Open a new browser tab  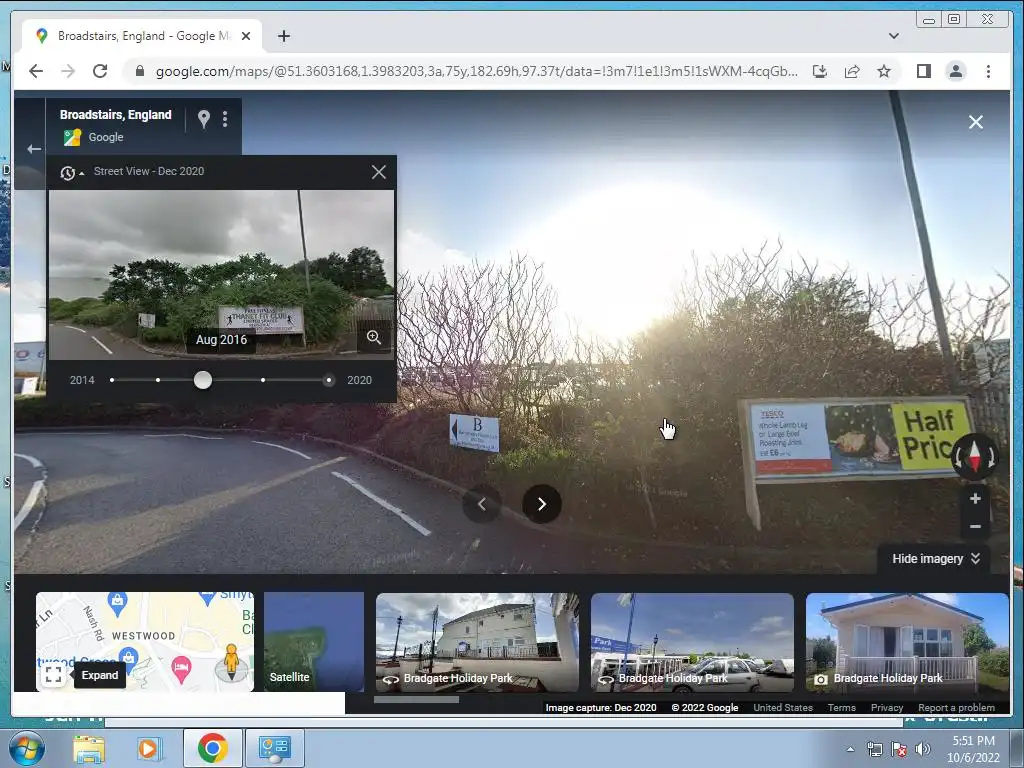tap(283, 36)
